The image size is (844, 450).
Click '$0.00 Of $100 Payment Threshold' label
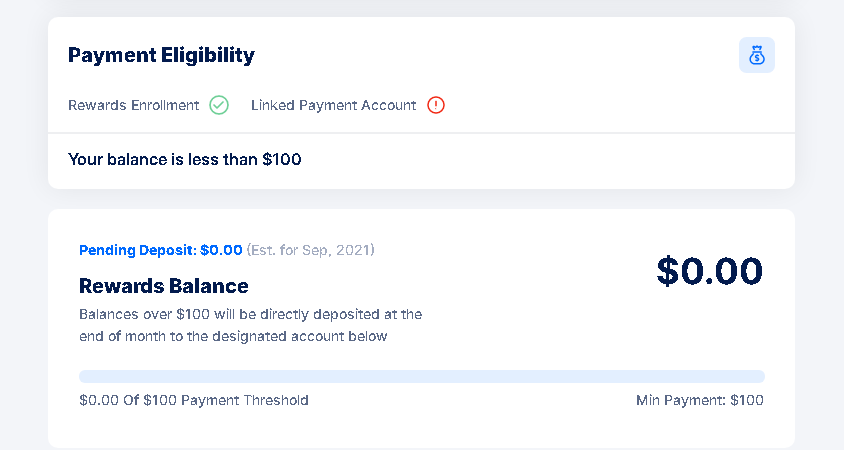click(194, 400)
